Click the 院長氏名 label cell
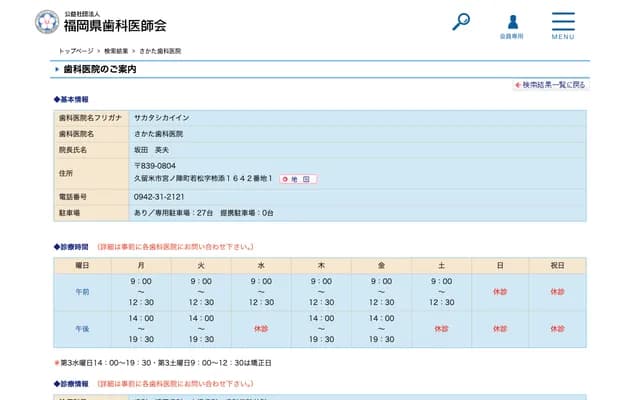Viewport: 640px width, 400px height. 91,150
